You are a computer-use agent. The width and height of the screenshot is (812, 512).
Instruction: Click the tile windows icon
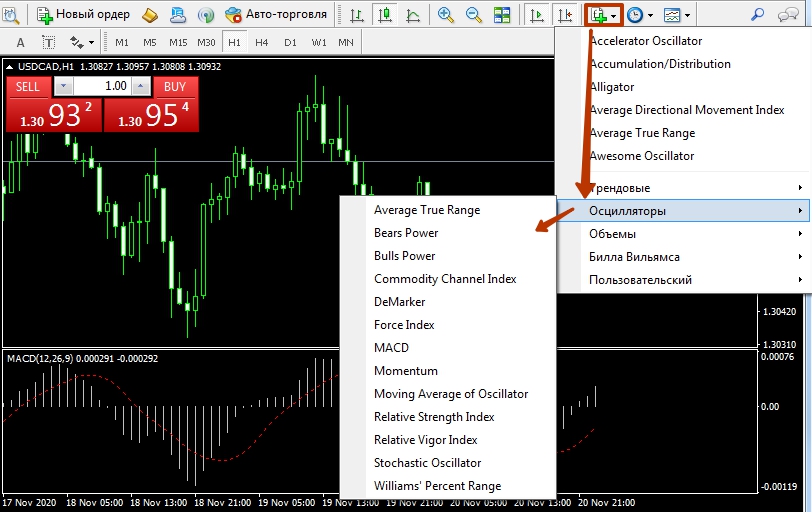click(502, 15)
